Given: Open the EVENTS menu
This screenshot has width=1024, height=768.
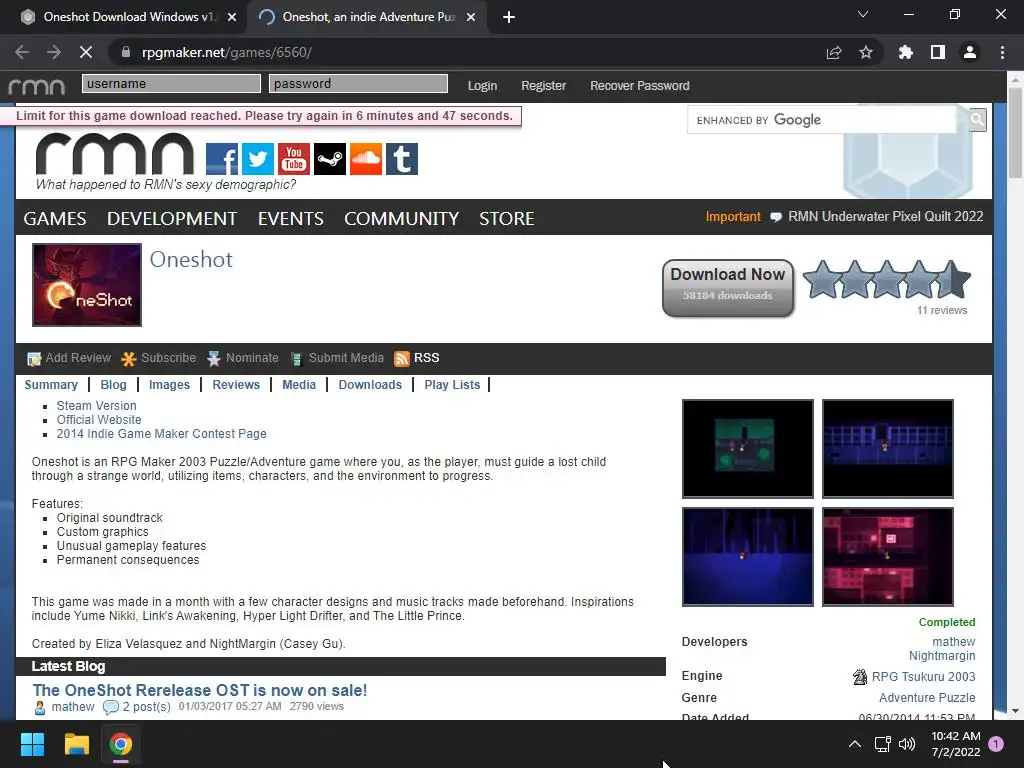Looking at the screenshot, I should [x=291, y=218].
